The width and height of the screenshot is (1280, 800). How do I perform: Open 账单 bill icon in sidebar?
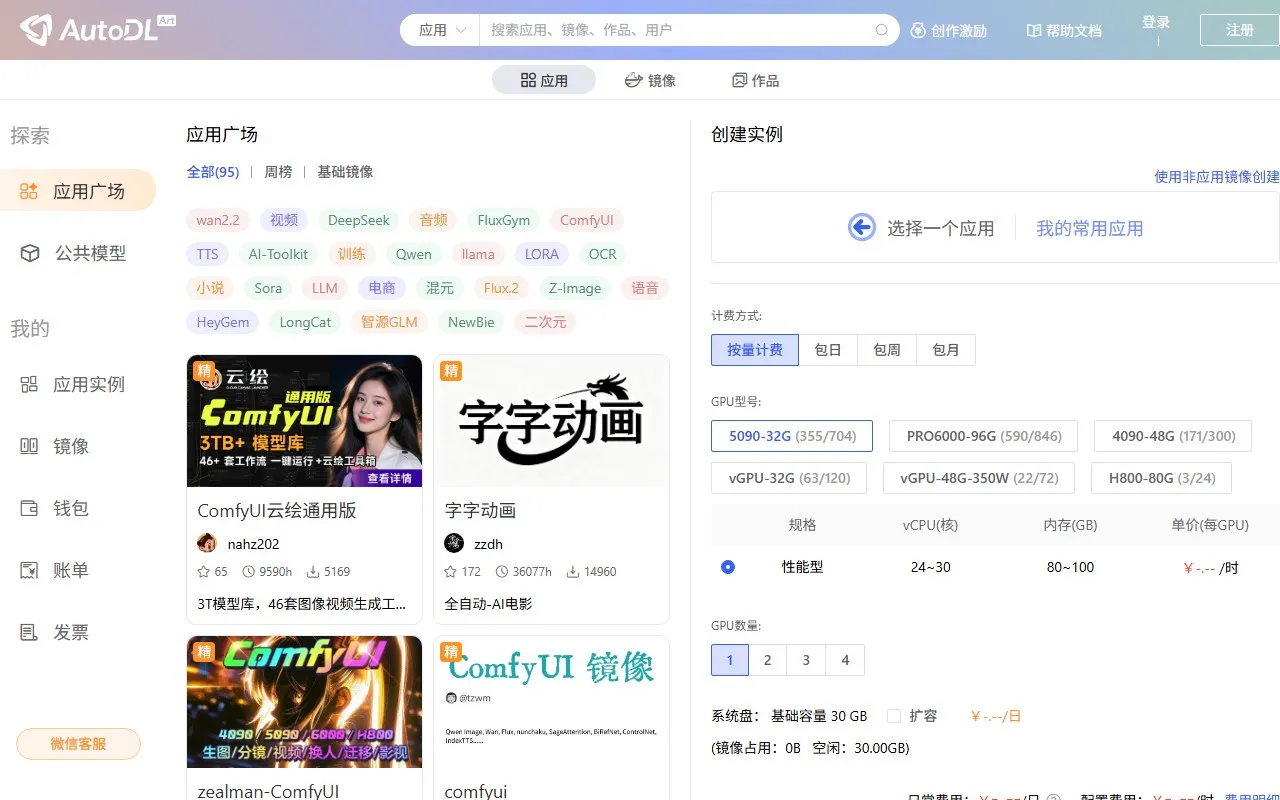(x=30, y=570)
